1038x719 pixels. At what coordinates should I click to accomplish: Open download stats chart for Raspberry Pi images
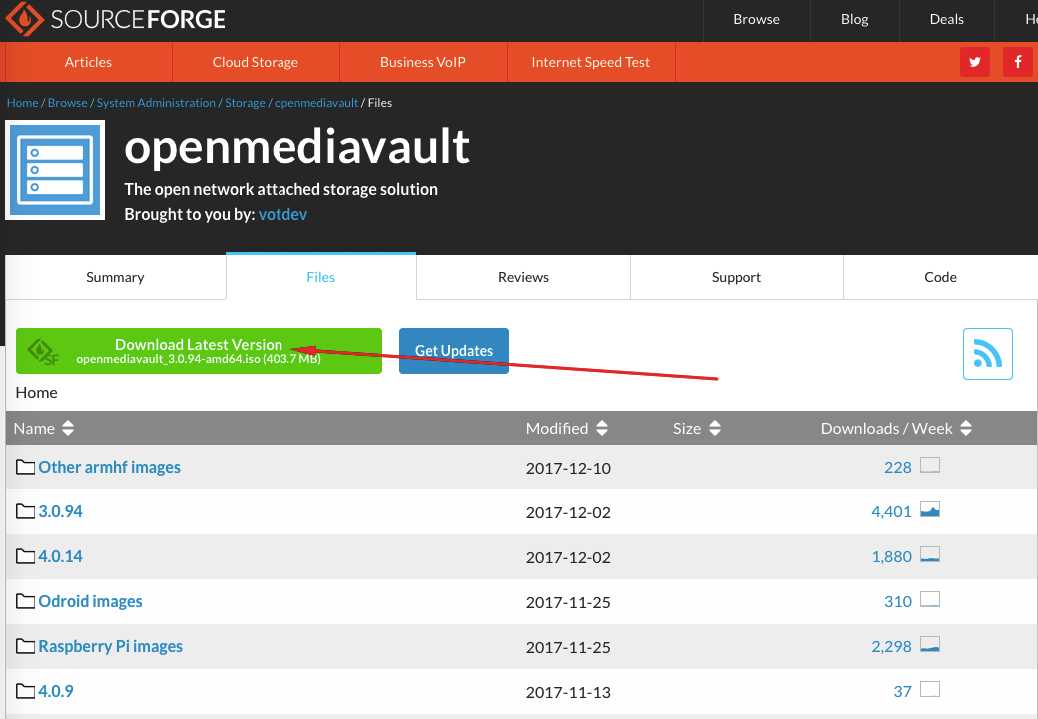point(930,644)
